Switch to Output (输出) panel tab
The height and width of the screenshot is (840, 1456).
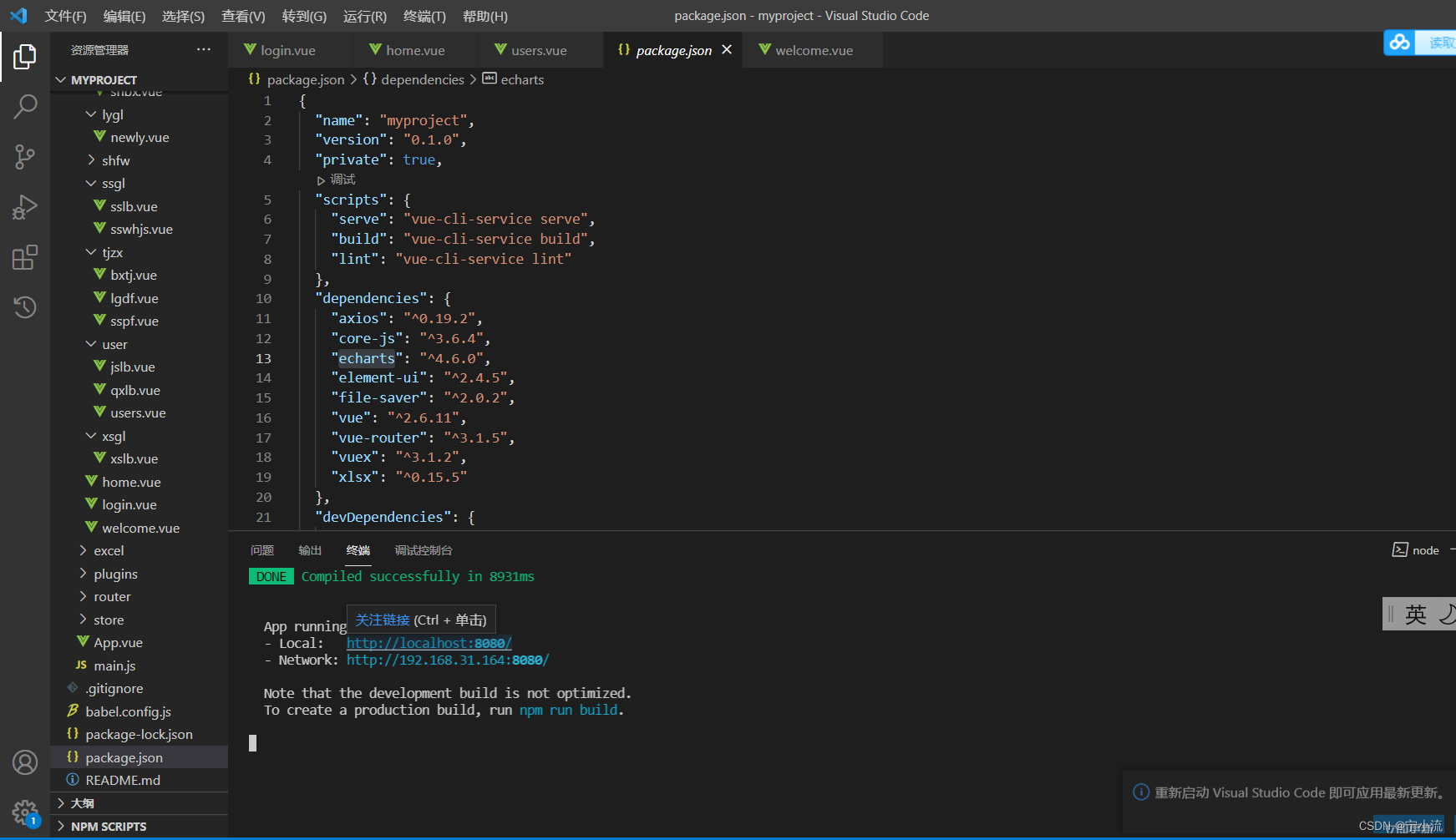(310, 550)
